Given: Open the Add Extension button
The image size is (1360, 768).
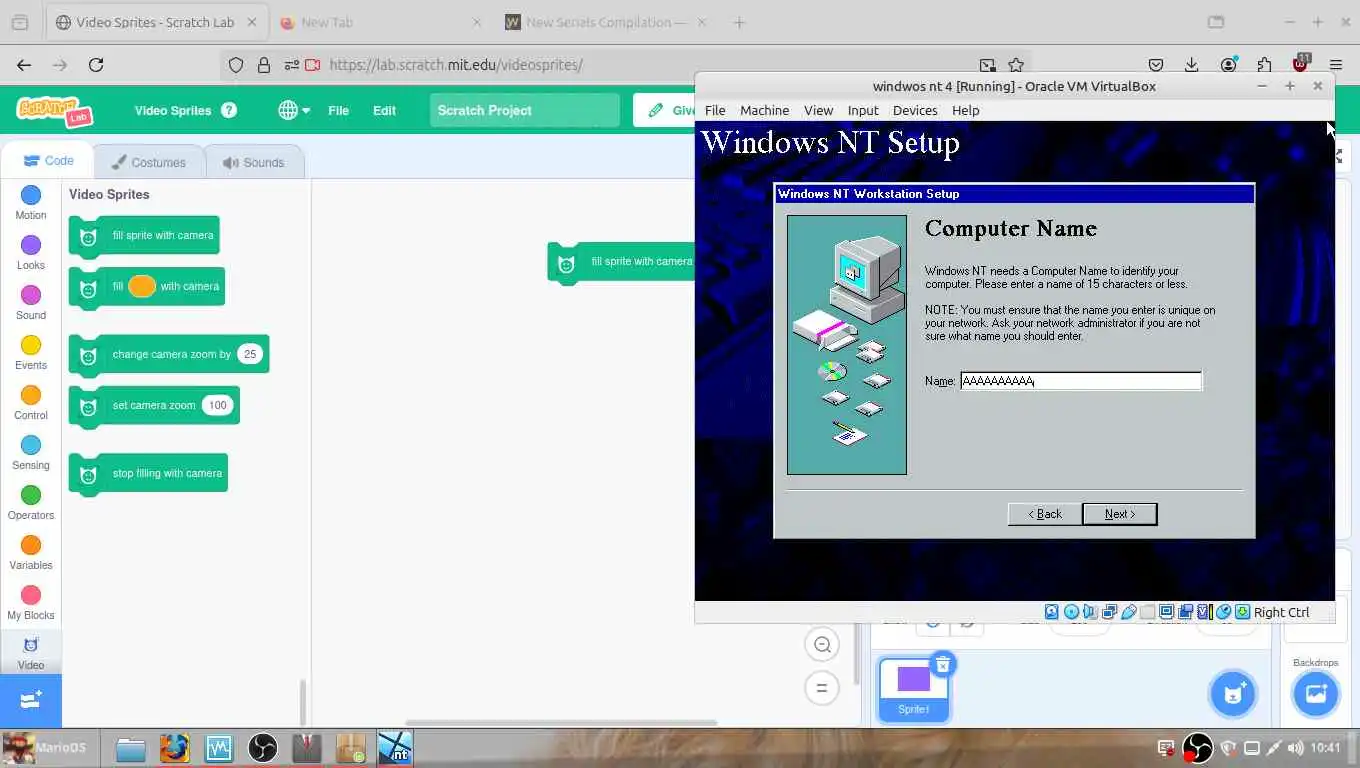Looking at the screenshot, I should (x=31, y=700).
